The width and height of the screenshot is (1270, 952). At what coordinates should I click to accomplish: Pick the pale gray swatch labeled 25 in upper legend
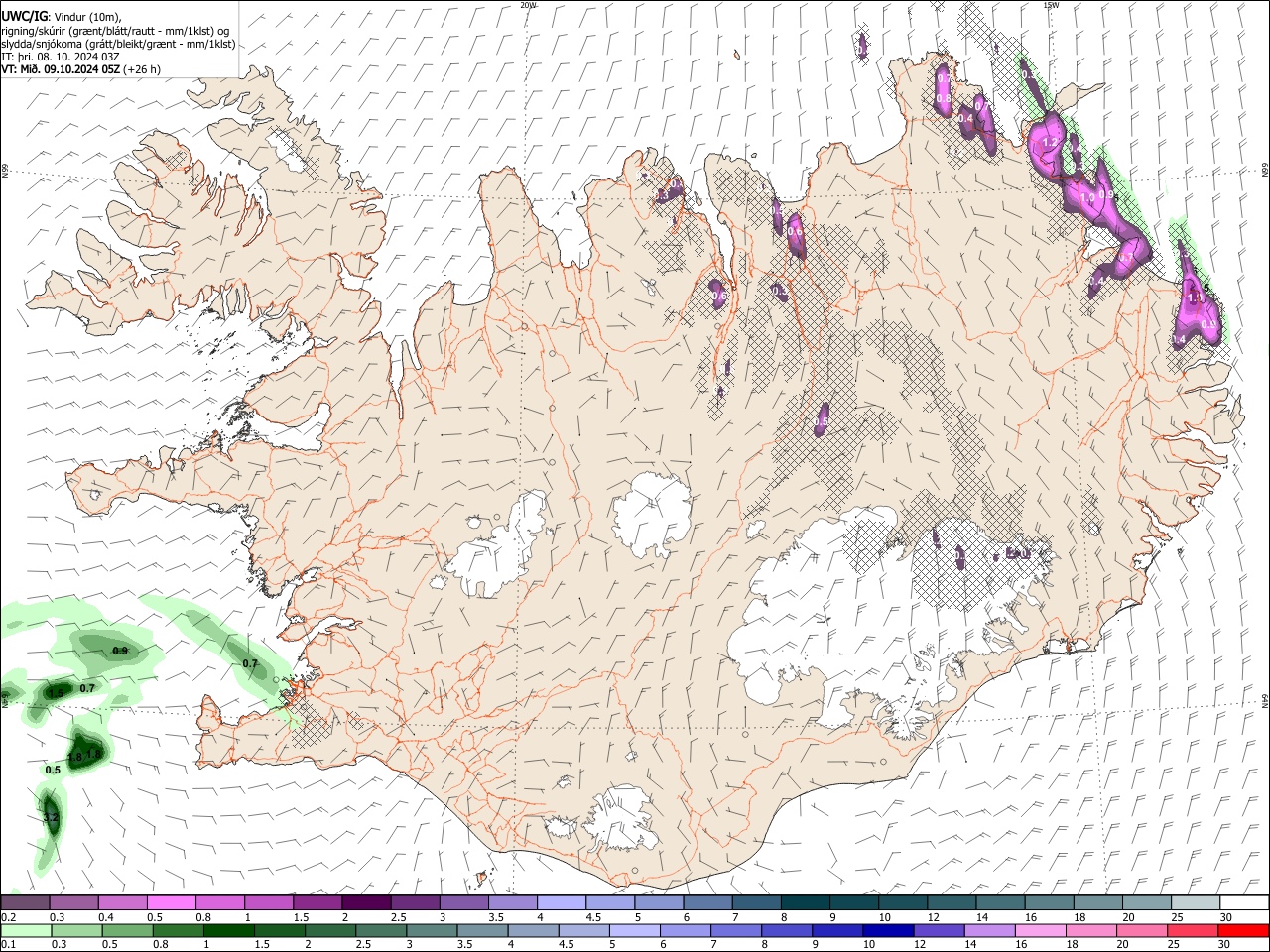(1196, 903)
